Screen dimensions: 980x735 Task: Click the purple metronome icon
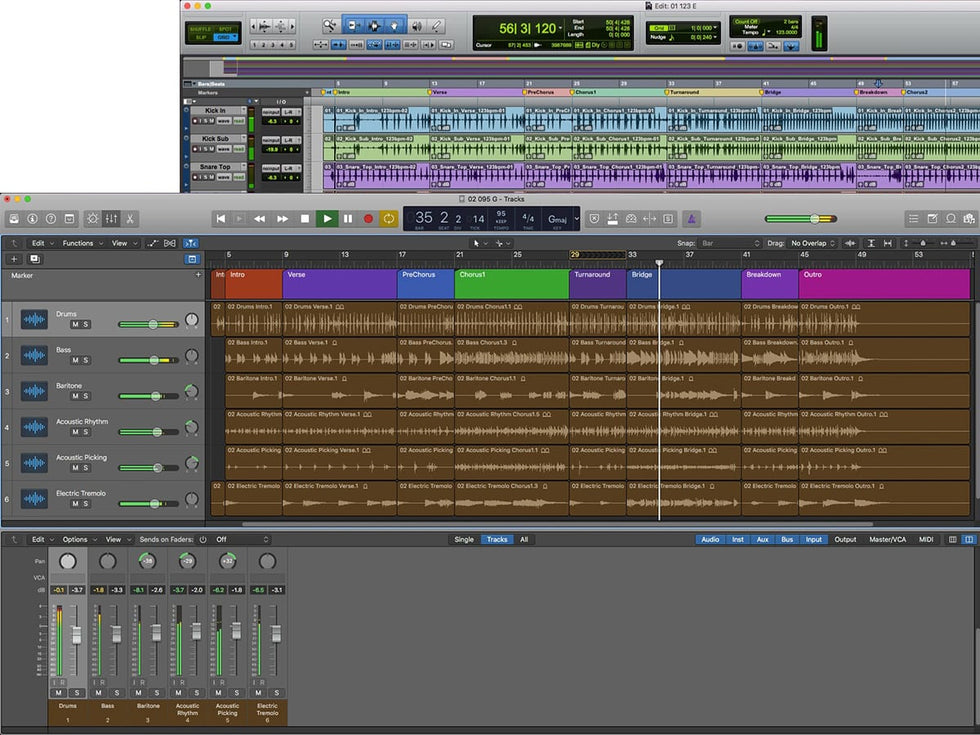pos(692,218)
